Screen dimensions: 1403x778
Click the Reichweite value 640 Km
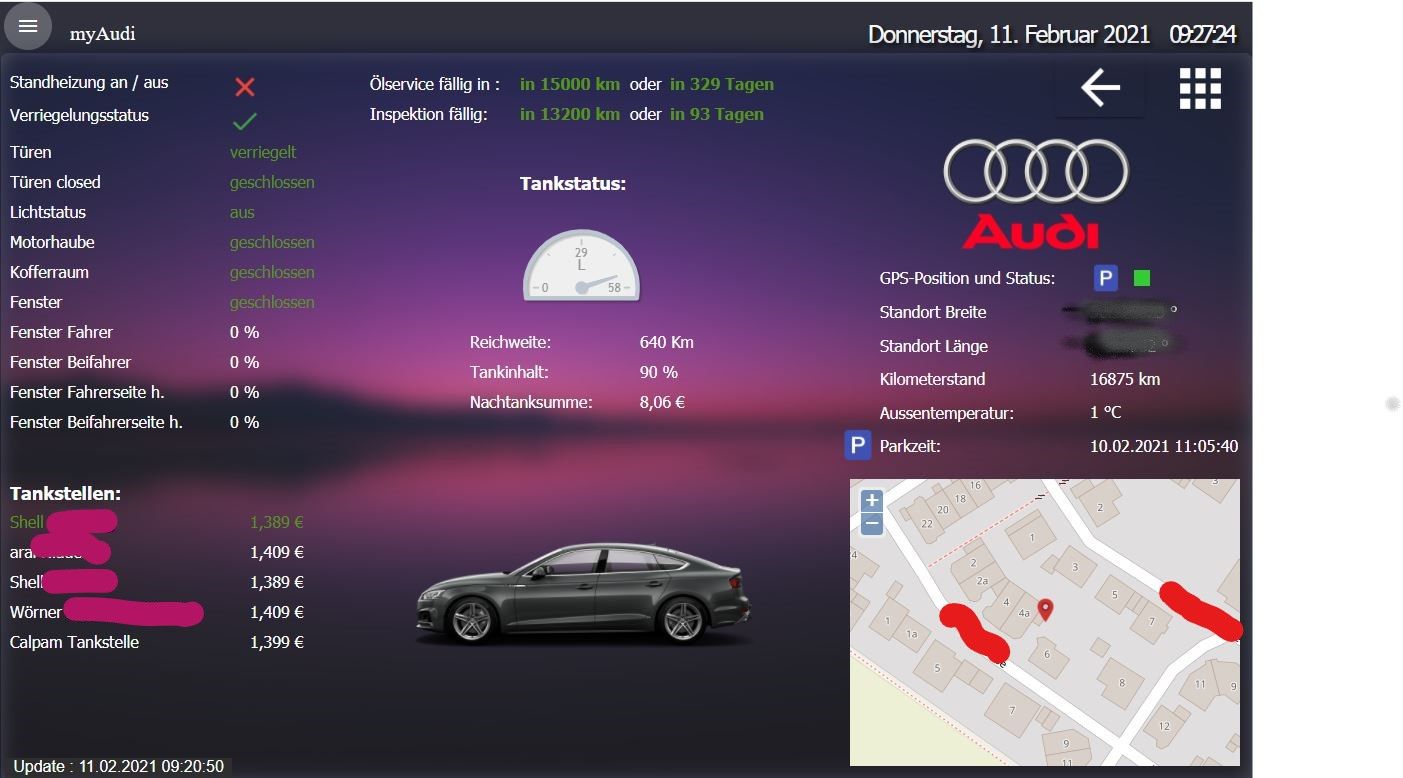[x=667, y=342]
